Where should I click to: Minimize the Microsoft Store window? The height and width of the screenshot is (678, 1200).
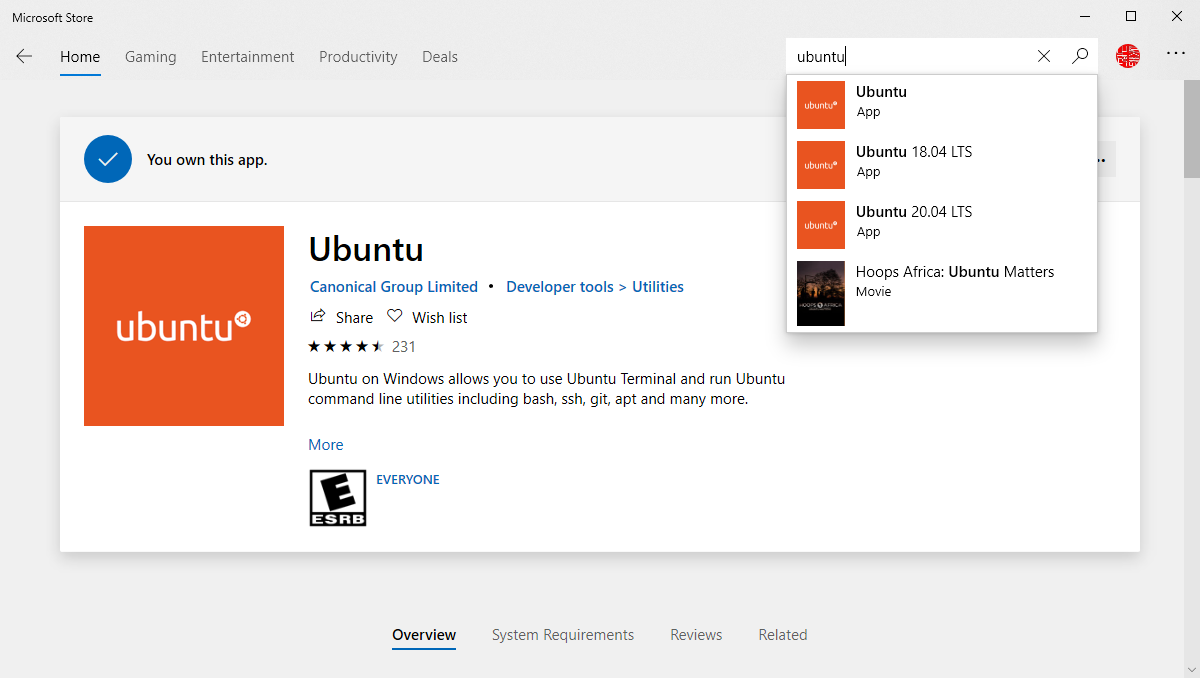[x=1085, y=16]
